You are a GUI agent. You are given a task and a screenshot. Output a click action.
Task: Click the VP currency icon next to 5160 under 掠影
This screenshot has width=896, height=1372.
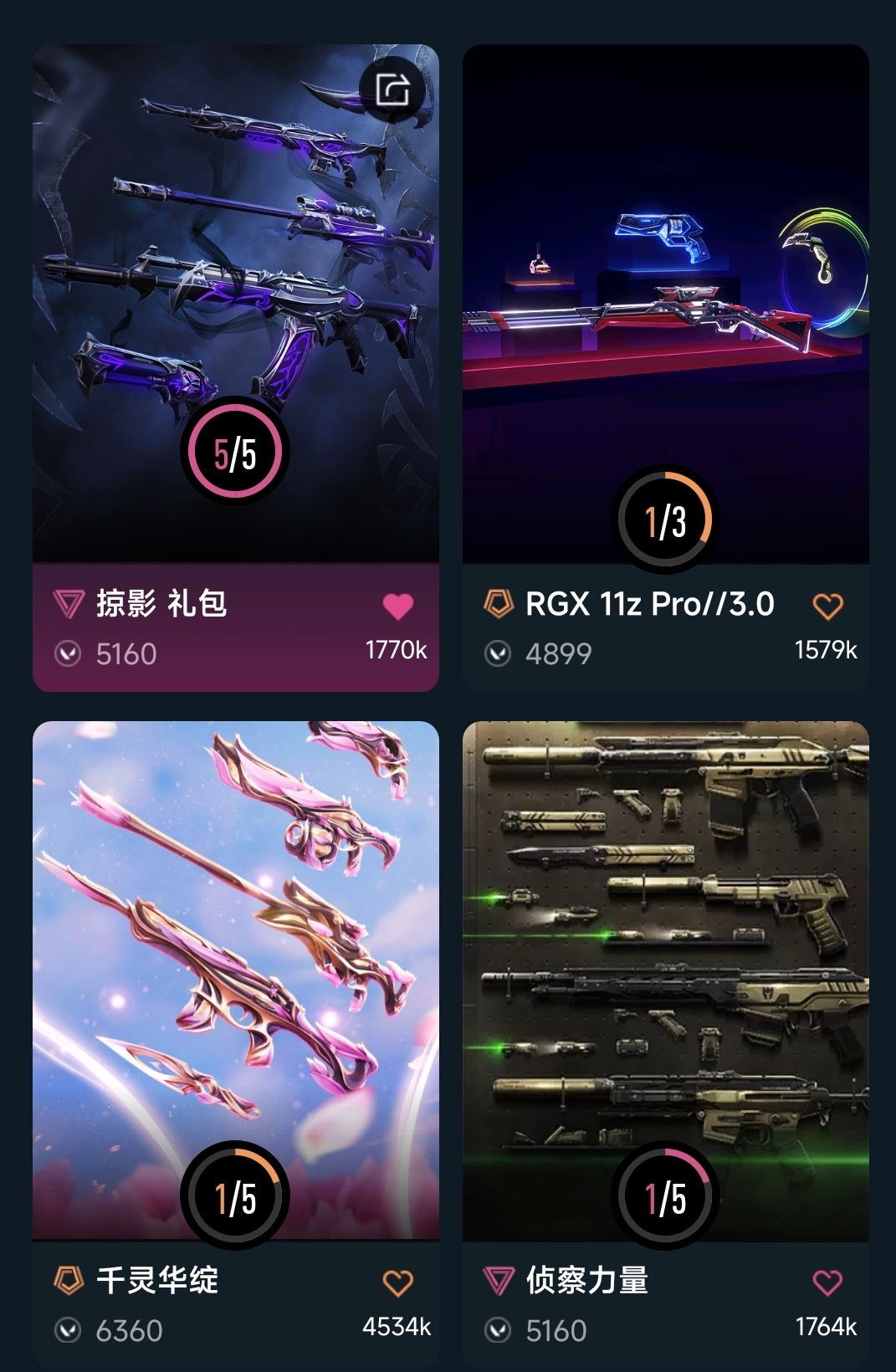(x=68, y=653)
